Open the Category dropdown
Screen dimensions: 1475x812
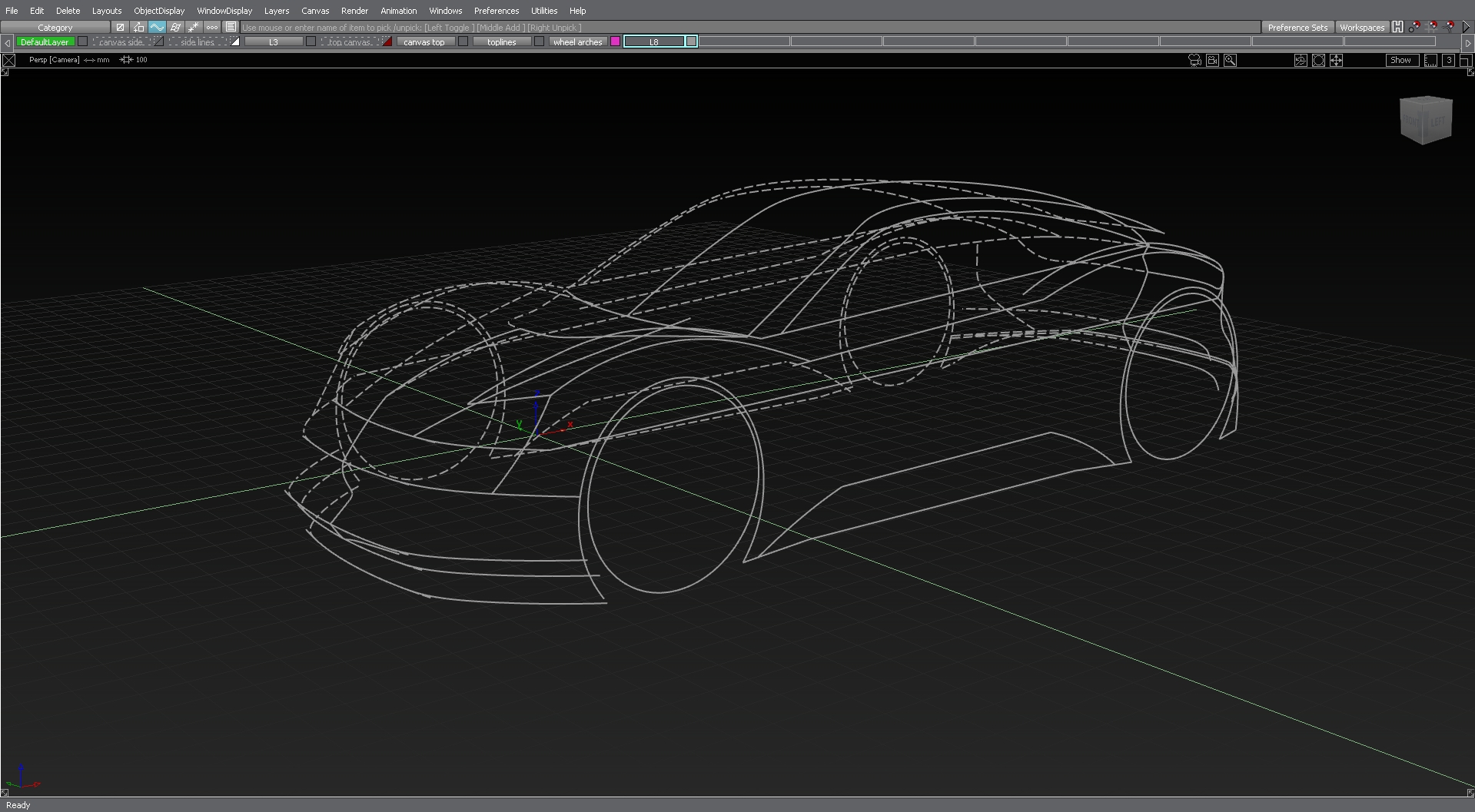click(x=55, y=27)
